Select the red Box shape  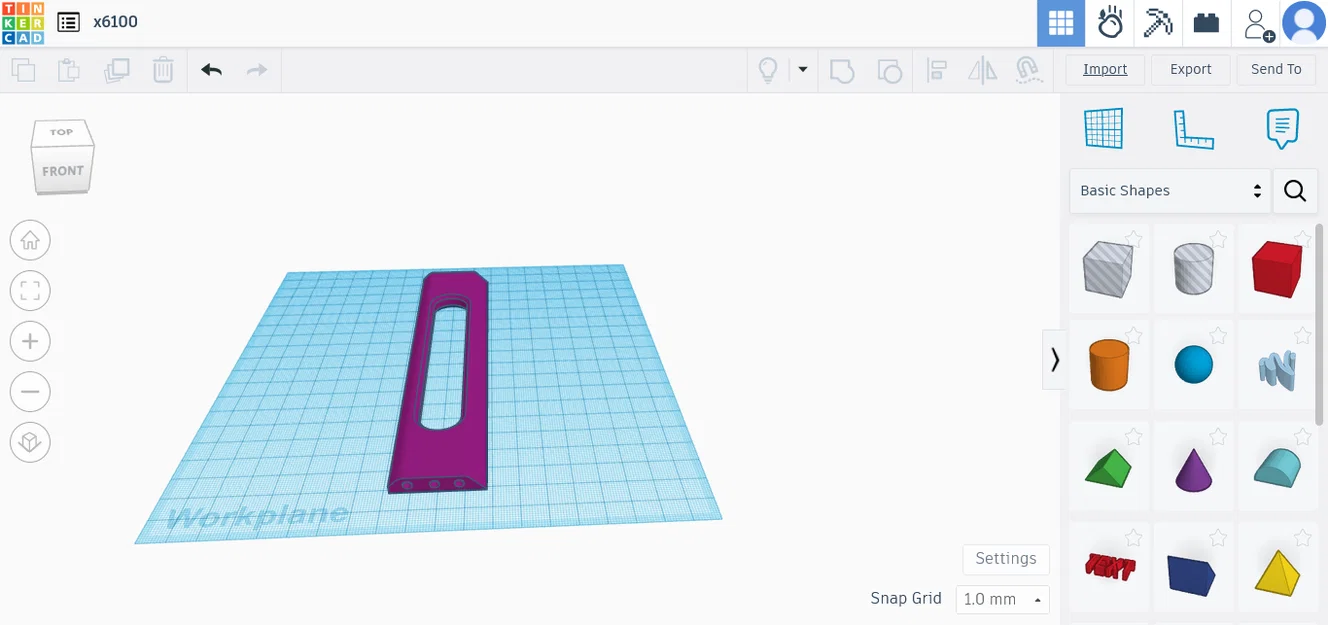tap(1277, 268)
